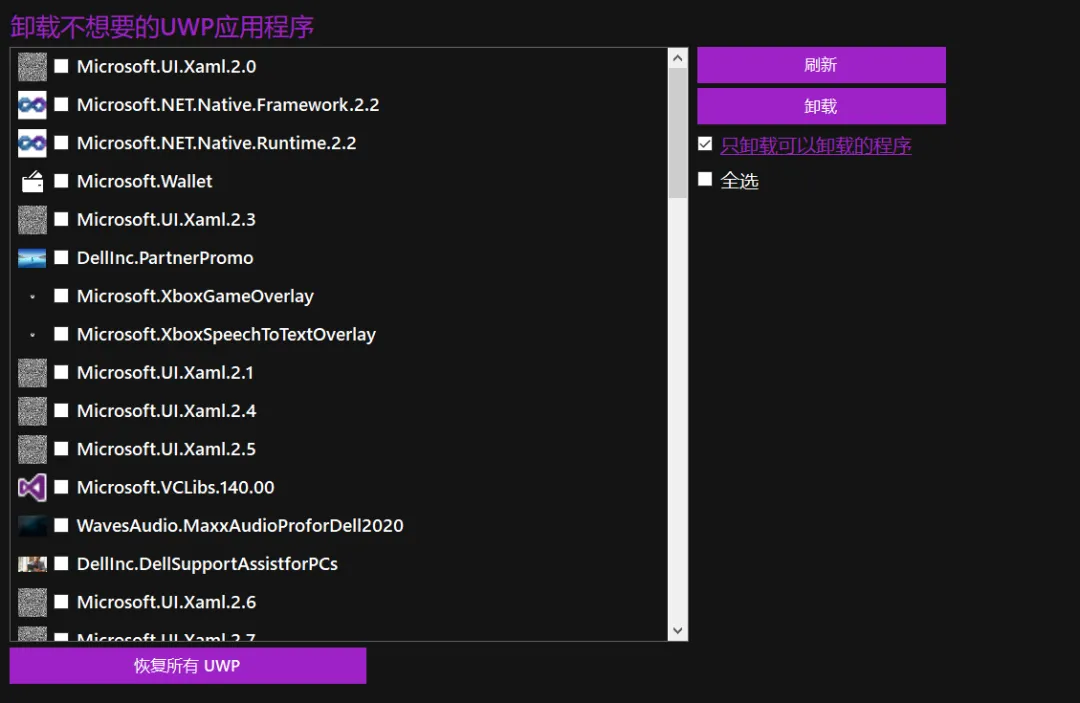This screenshot has width=1080, height=703.
Task: Check the Microsoft.UI.Xaml.2.0 checkbox
Action: 61,66
